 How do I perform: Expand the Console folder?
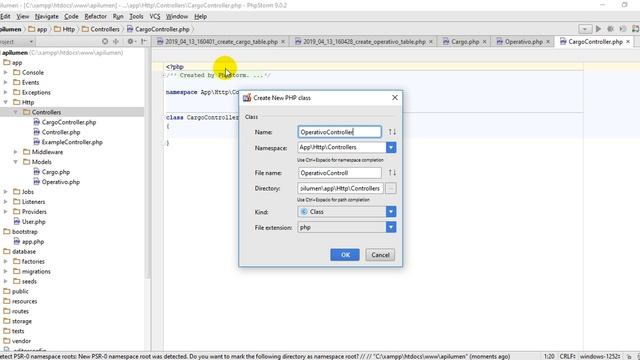pos(6,72)
